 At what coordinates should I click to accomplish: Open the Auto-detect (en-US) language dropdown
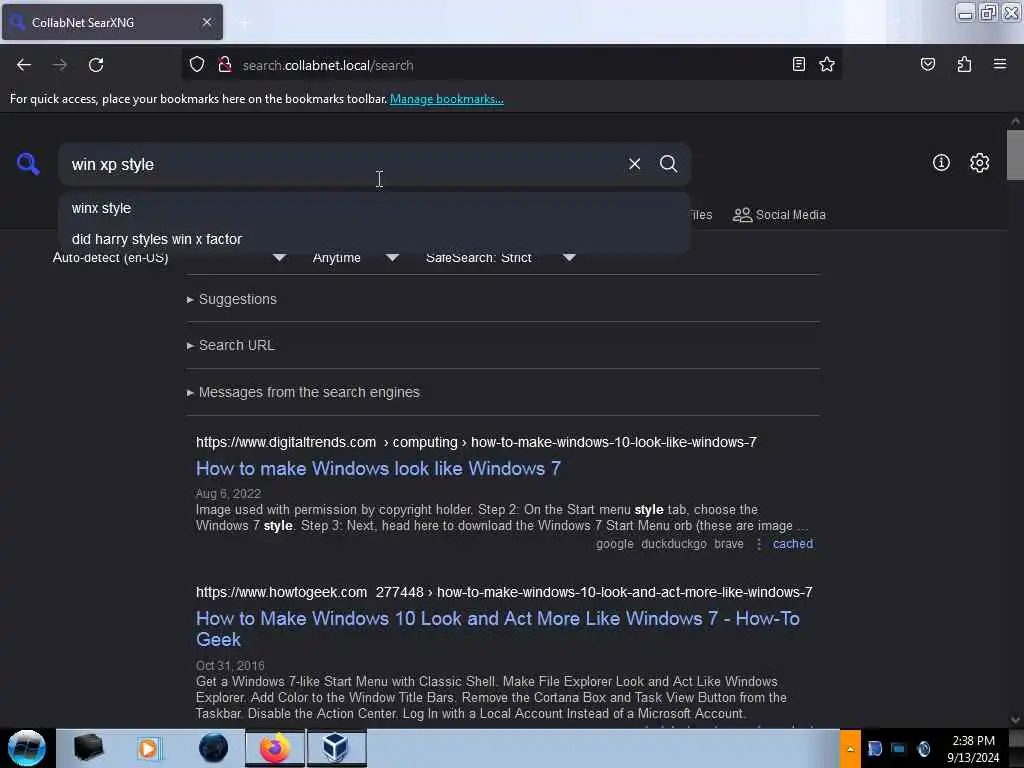point(169,257)
